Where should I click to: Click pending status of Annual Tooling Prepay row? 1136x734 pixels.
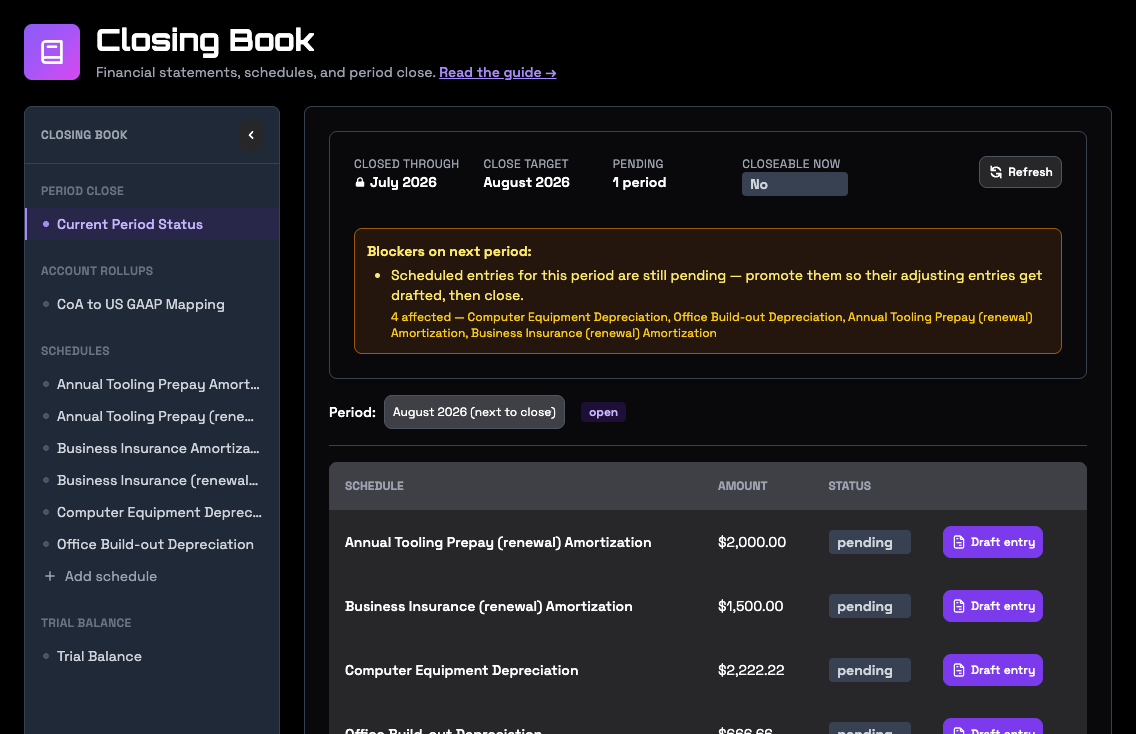869,542
